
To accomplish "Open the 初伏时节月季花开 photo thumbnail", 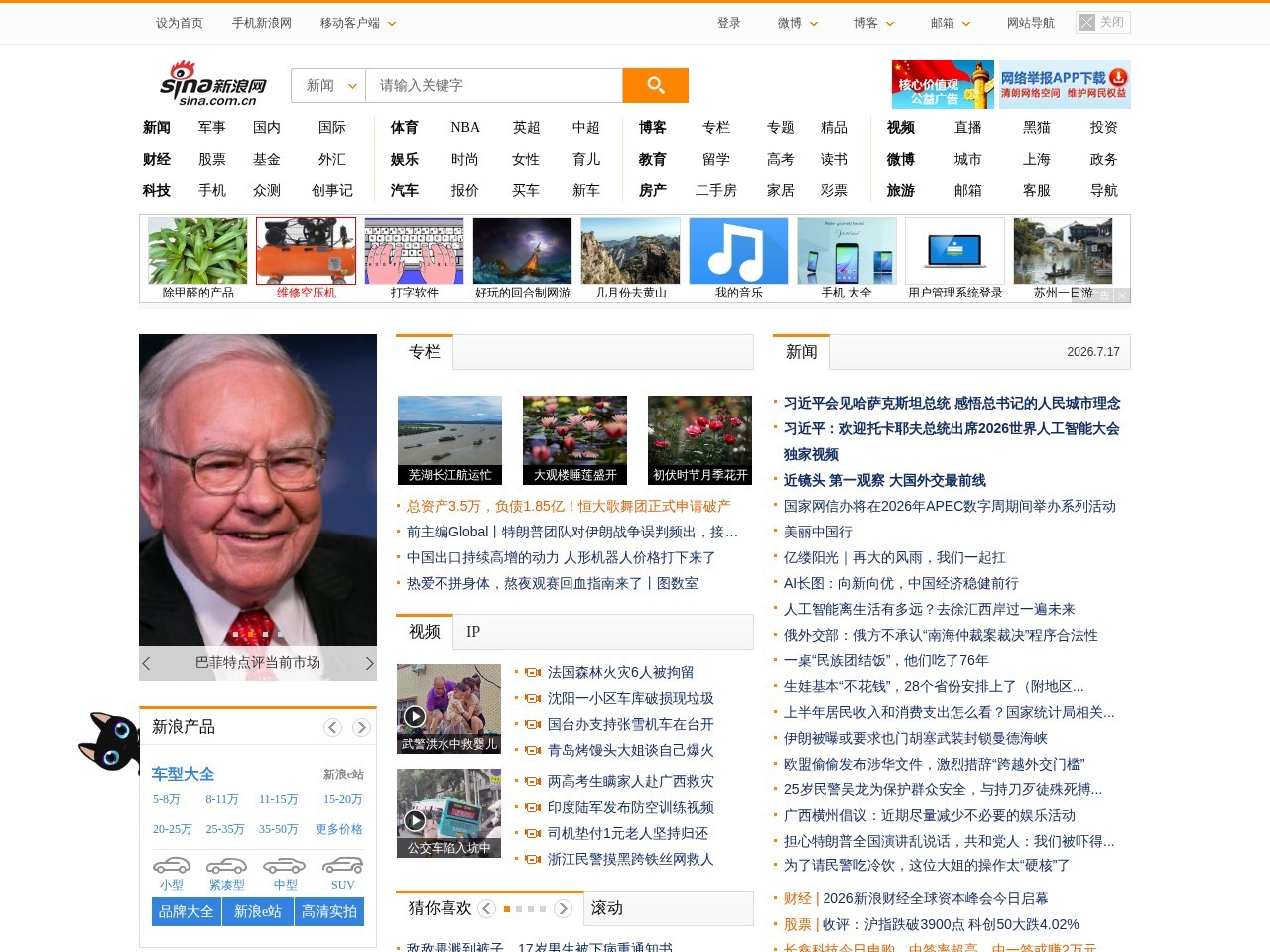I will point(699,440).
